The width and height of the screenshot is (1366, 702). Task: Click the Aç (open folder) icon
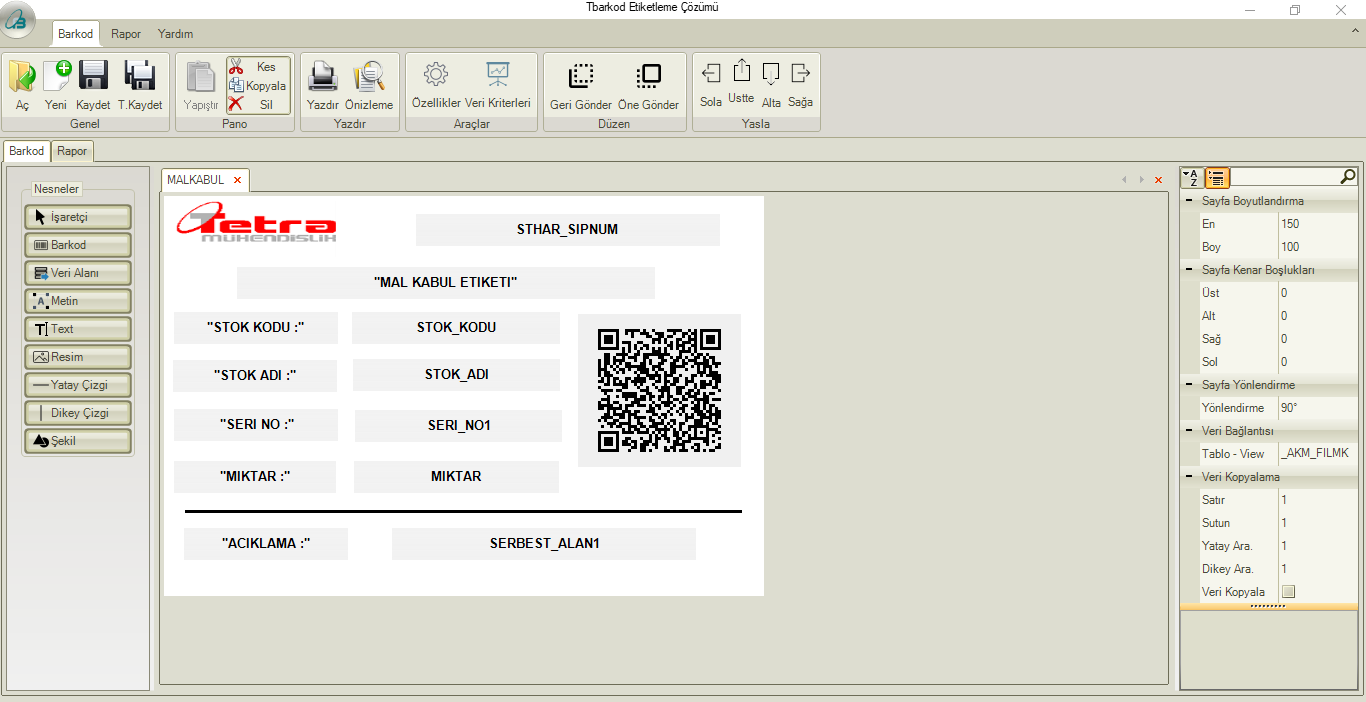click(22, 77)
